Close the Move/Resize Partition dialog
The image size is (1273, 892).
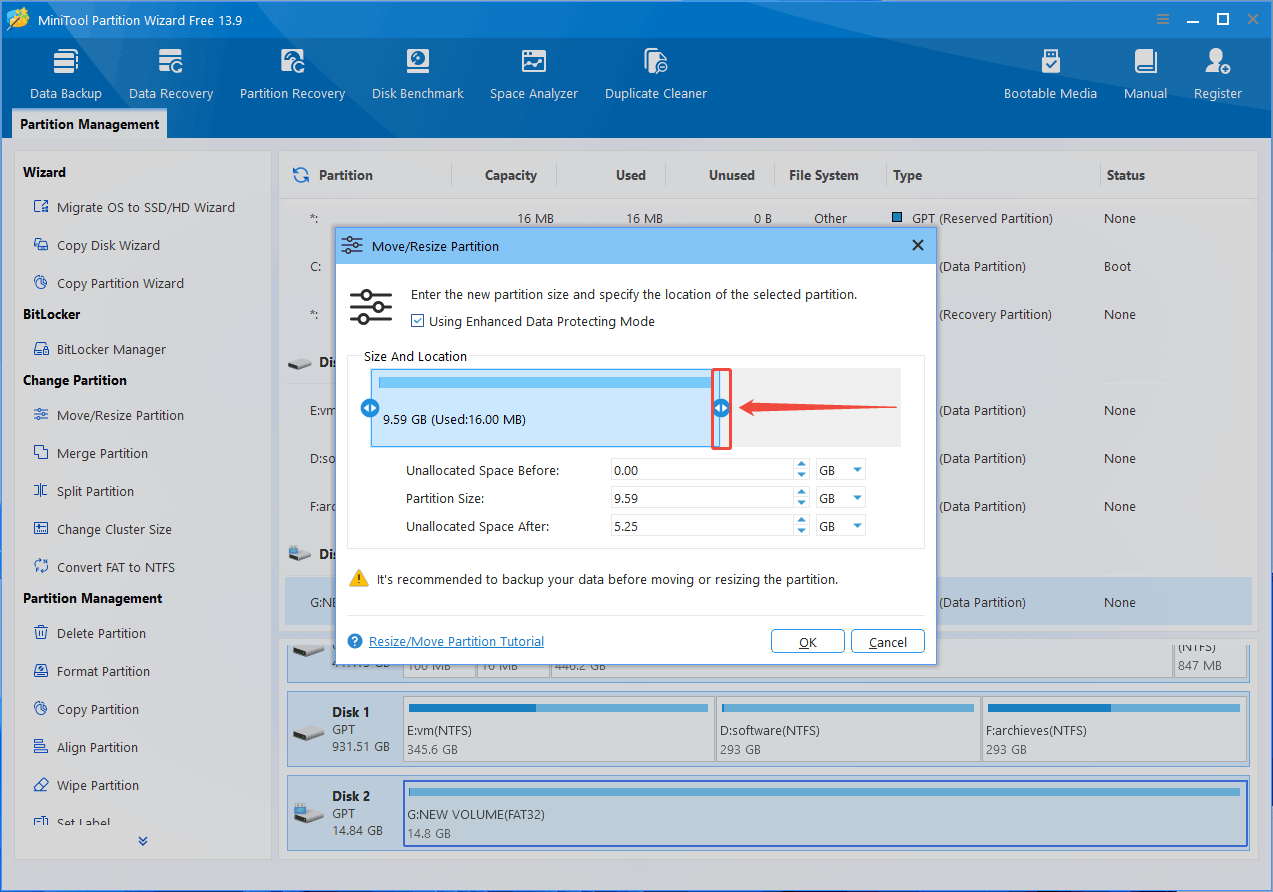[918, 245]
